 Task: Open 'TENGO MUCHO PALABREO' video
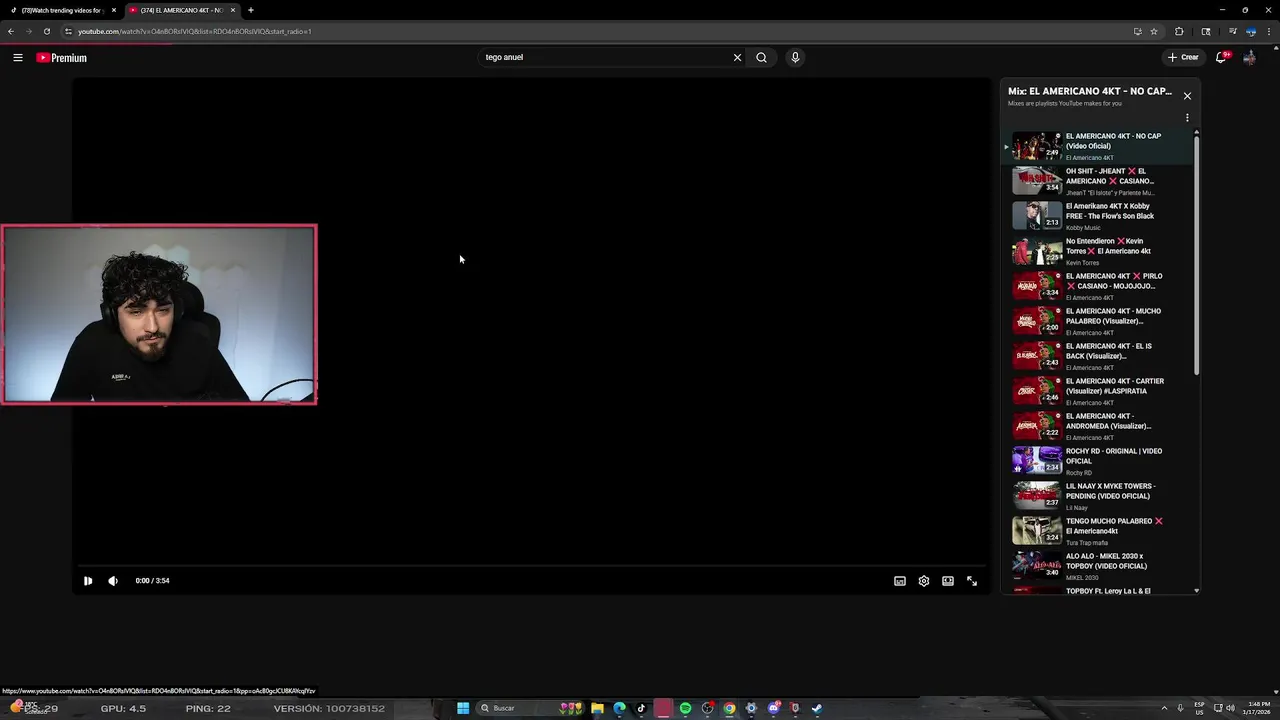(x=1097, y=531)
